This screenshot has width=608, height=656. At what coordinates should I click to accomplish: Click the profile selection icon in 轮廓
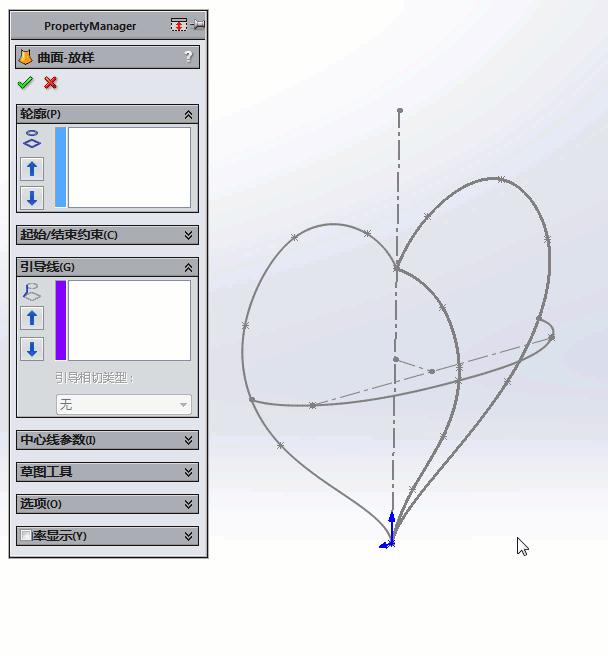[x=32, y=139]
